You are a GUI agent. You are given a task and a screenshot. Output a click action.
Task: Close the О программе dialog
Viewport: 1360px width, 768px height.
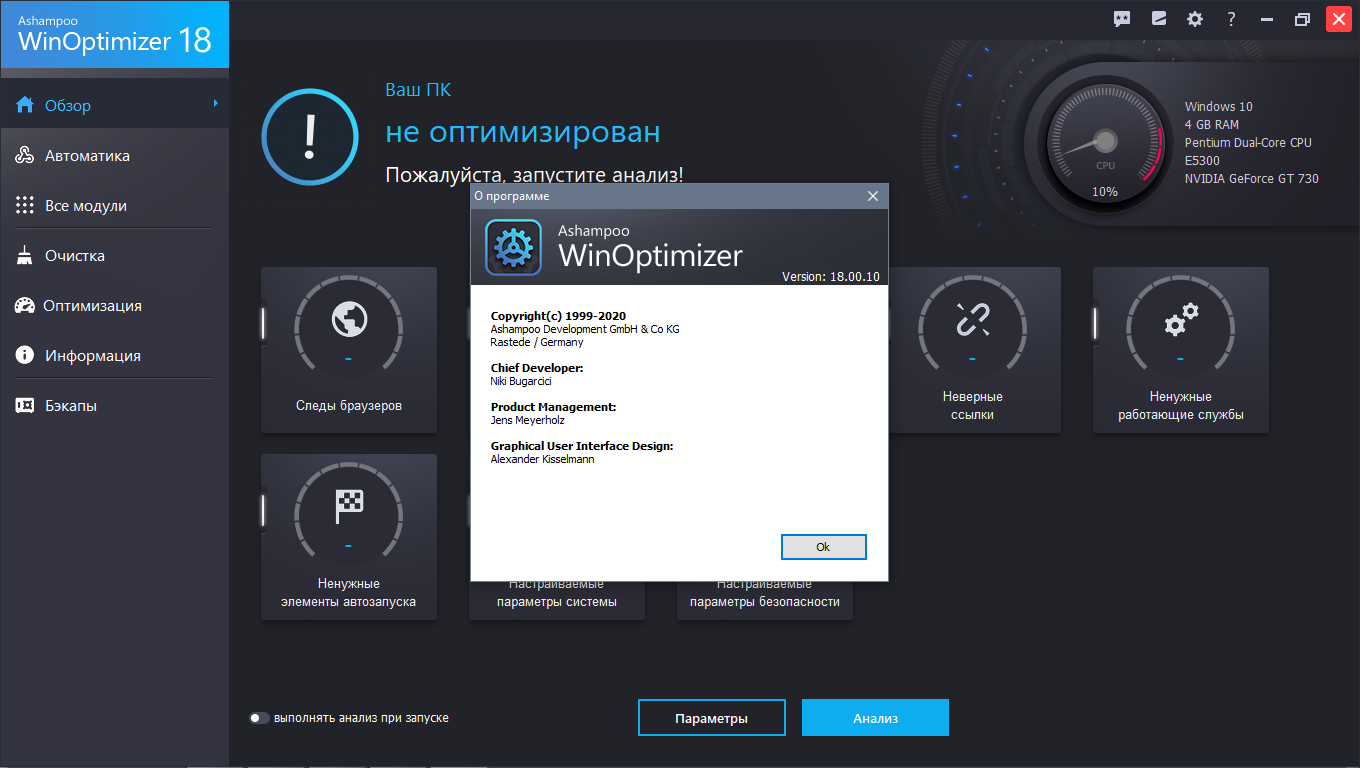[x=872, y=196]
